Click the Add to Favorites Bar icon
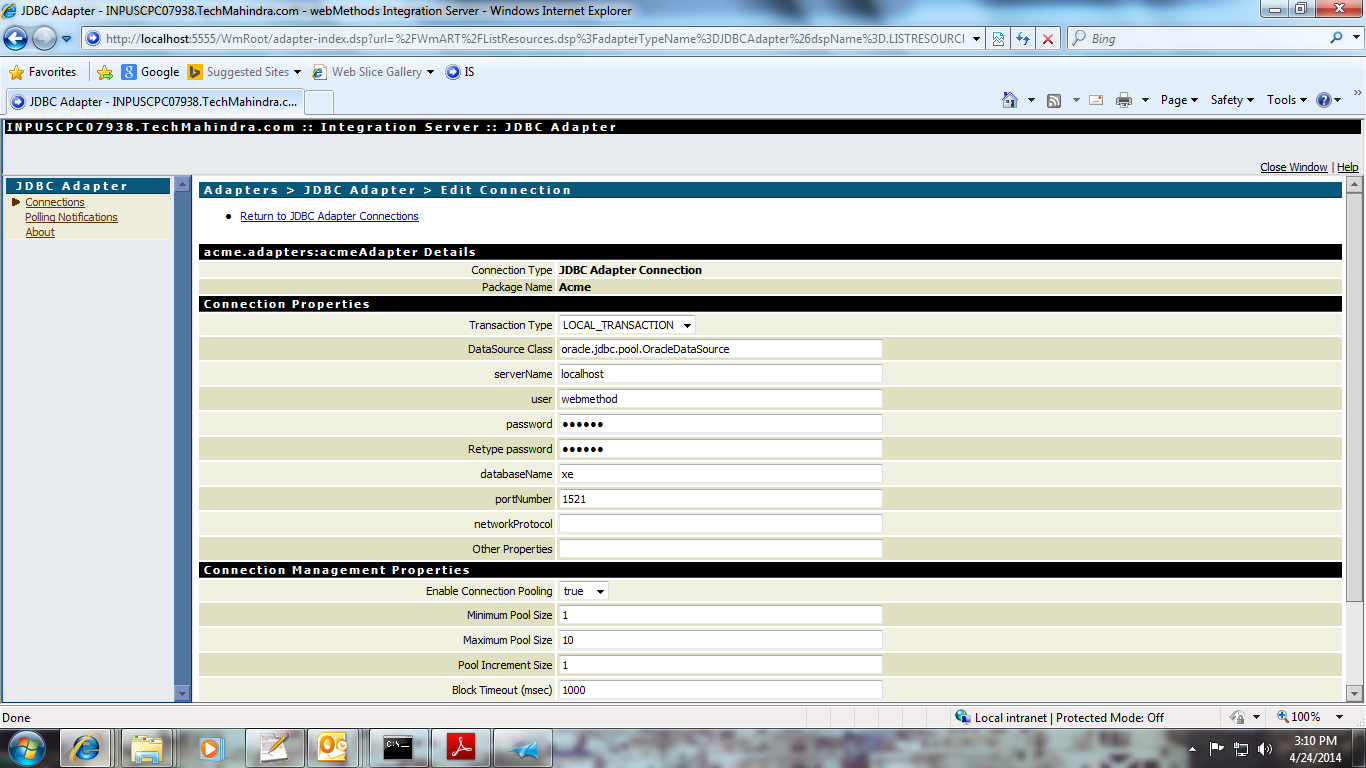 pos(104,72)
